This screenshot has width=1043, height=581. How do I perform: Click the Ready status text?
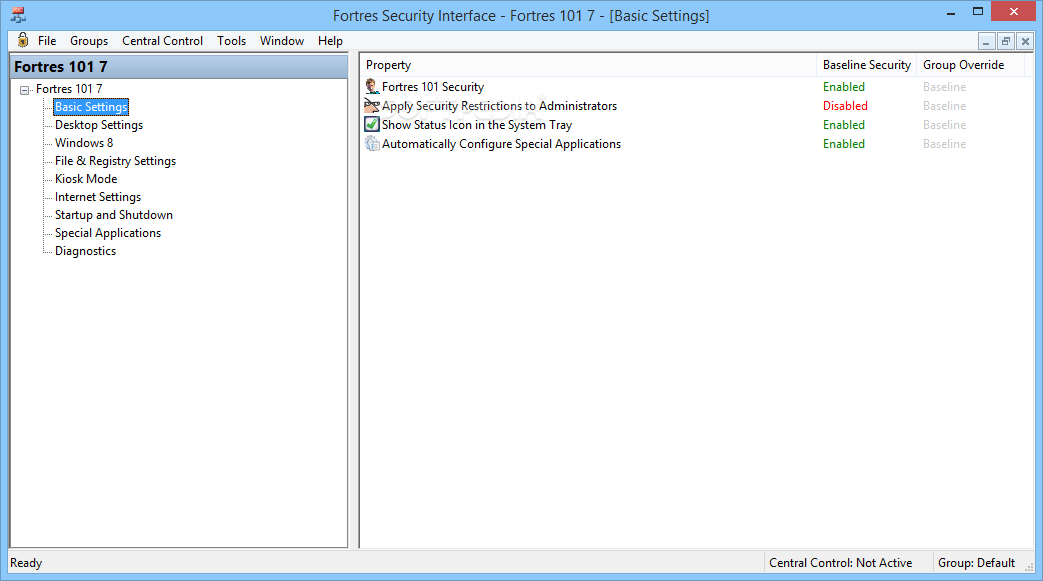tap(26, 562)
